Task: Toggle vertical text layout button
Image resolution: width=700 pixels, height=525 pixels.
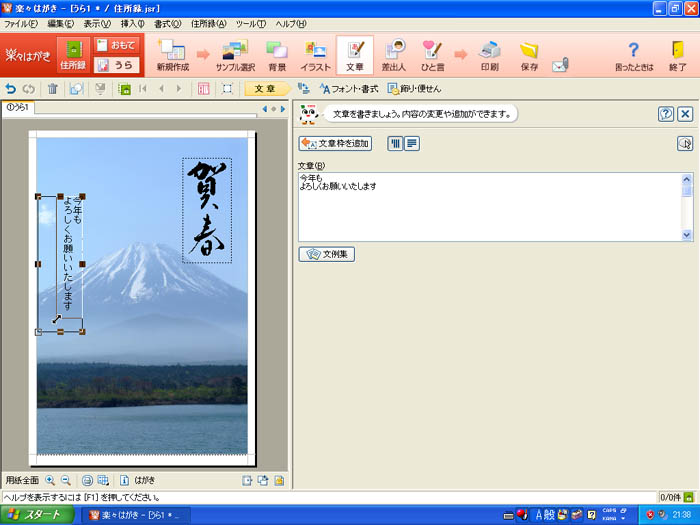Action: [x=395, y=144]
